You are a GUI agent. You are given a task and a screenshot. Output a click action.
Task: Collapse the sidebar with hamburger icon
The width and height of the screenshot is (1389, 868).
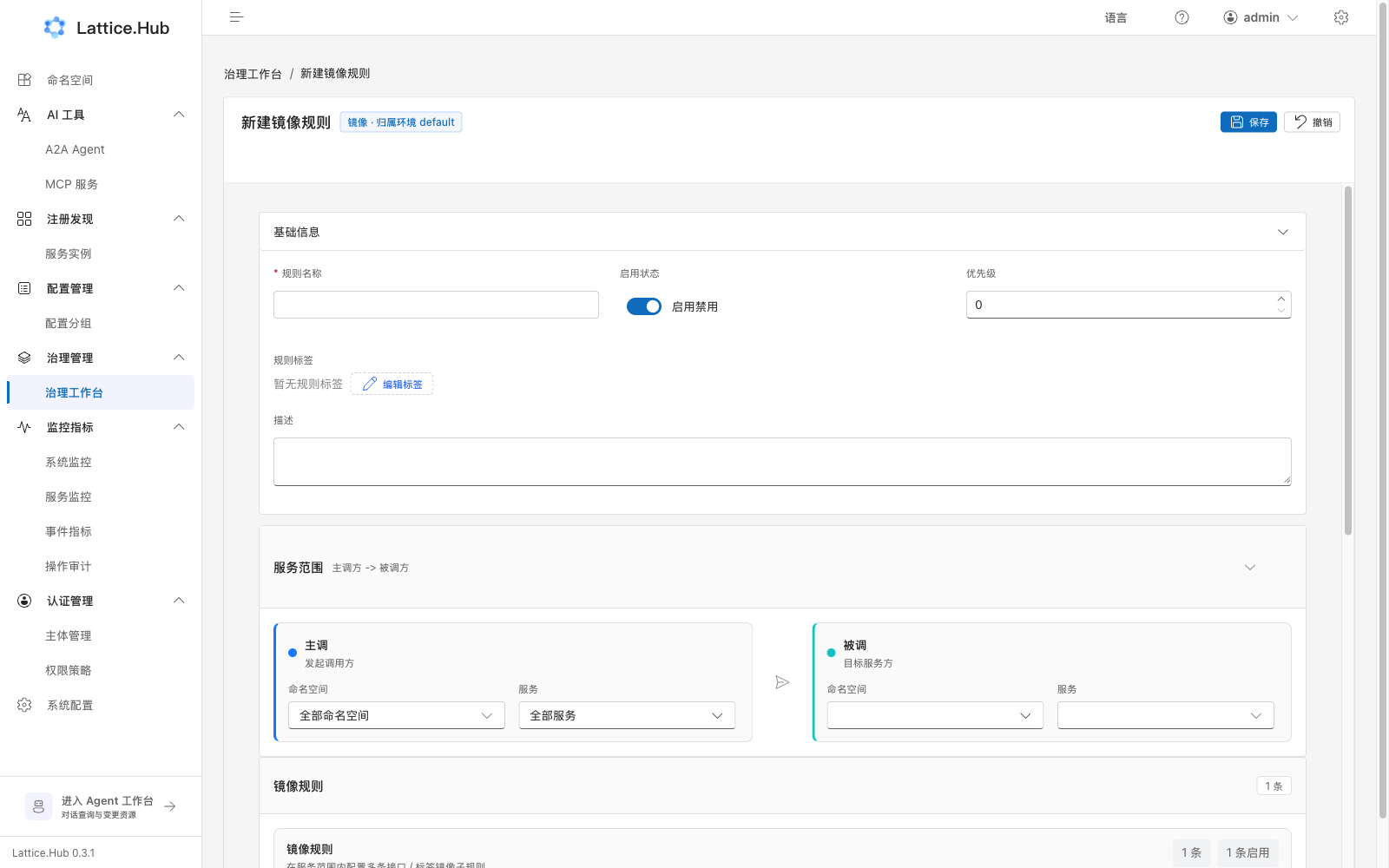pos(236,17)
